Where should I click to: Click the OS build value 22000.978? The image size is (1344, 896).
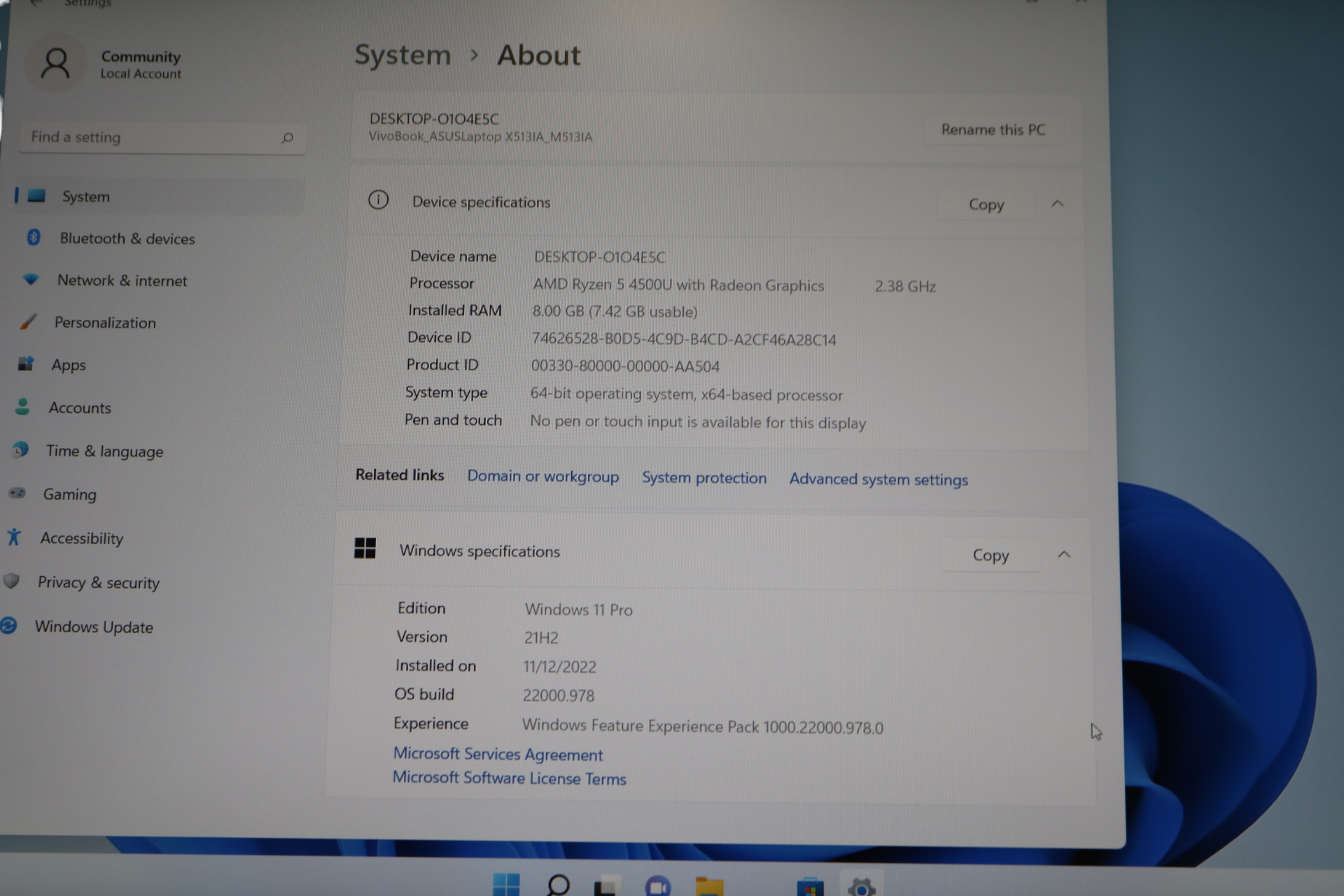[558, 695]
